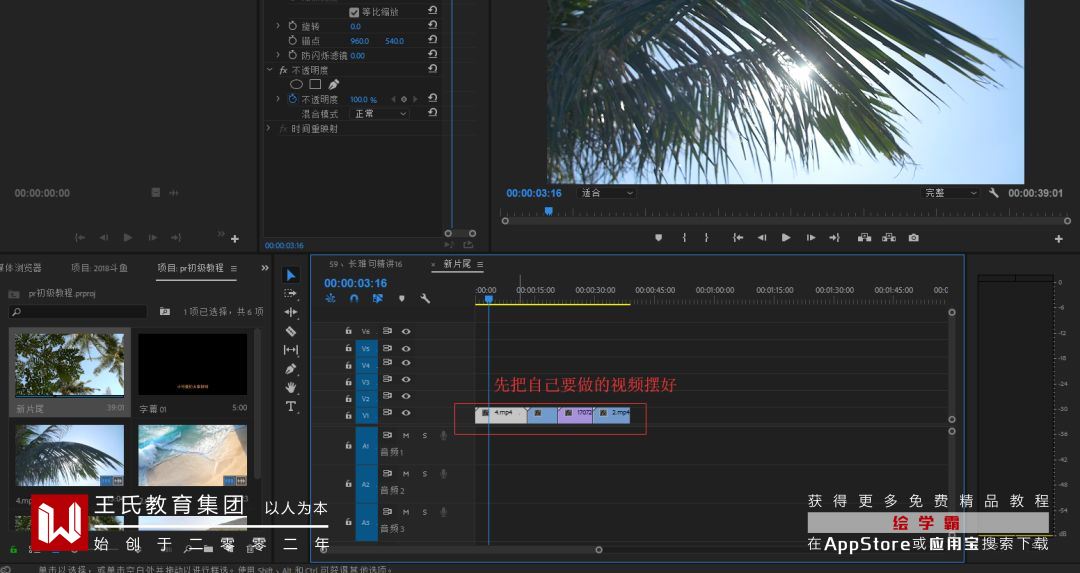Image resolution: width=1080 pixels, height=573 pixels.
Task: Select the 4.mp4 clip on V1
Action: 501,415
